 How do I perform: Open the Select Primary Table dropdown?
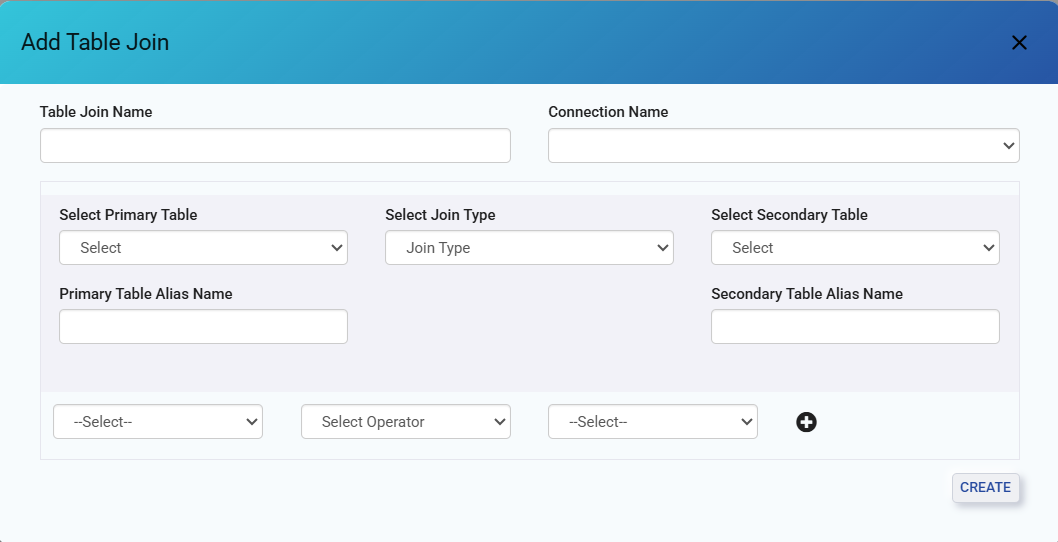204,248
